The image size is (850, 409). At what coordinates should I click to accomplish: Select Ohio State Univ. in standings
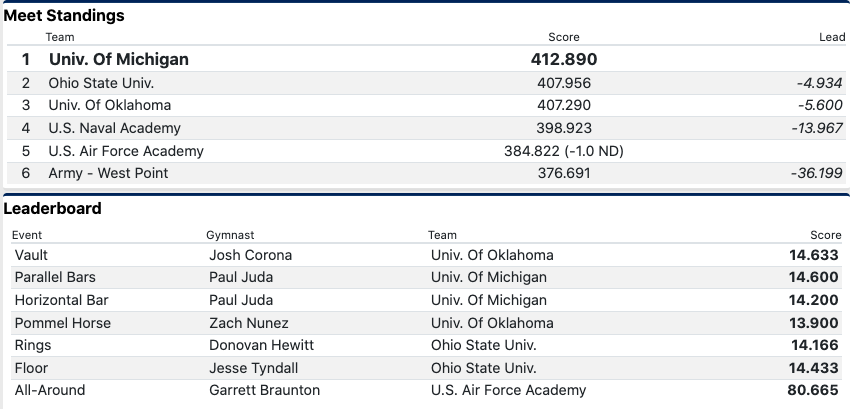click(x=101, y=83)
